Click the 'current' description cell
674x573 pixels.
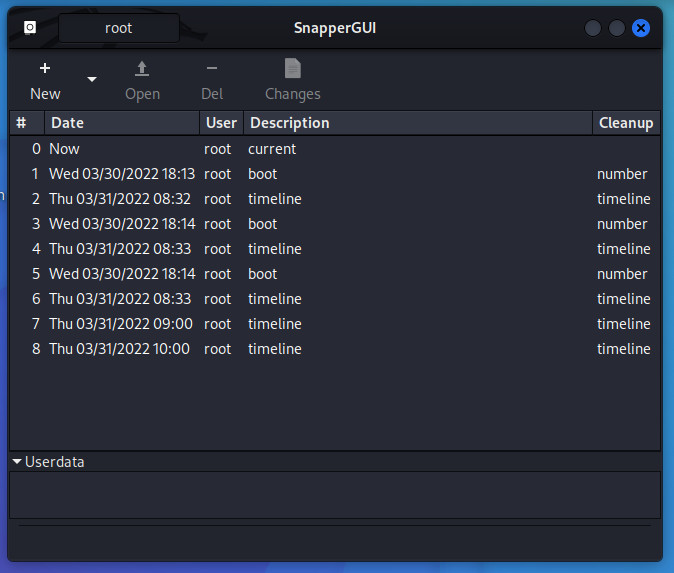(x=272, y=149)
